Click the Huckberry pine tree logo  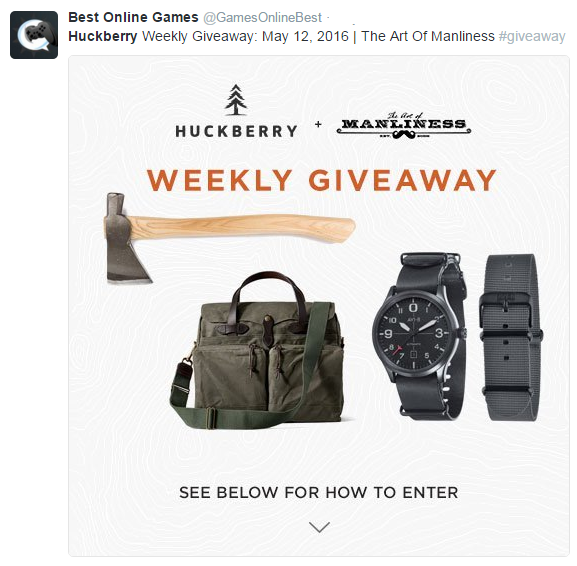(x=236, y=100)
